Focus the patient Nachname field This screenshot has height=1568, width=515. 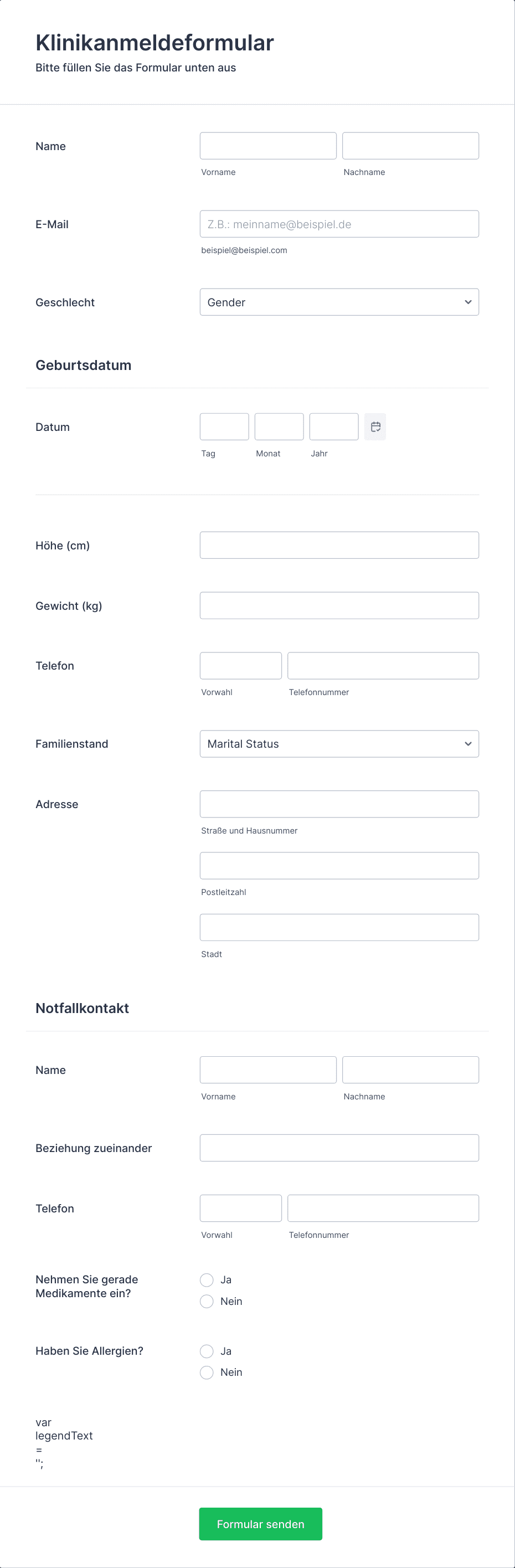point(410,146)
